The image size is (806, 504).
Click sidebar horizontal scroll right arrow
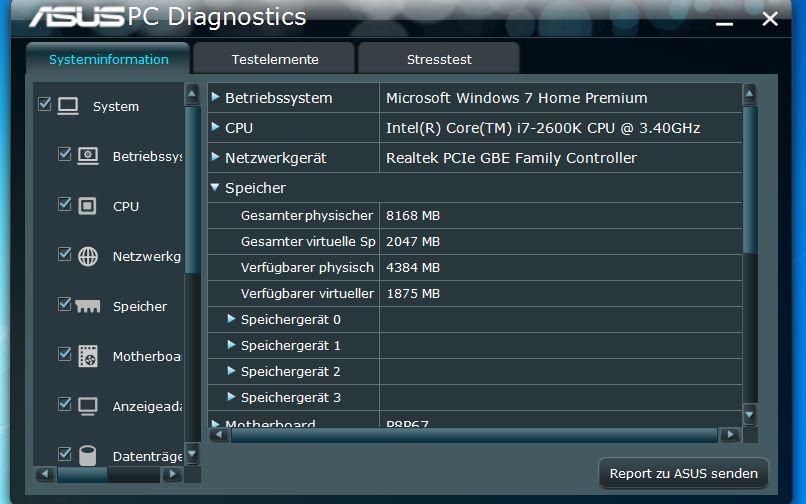point(172,474)
